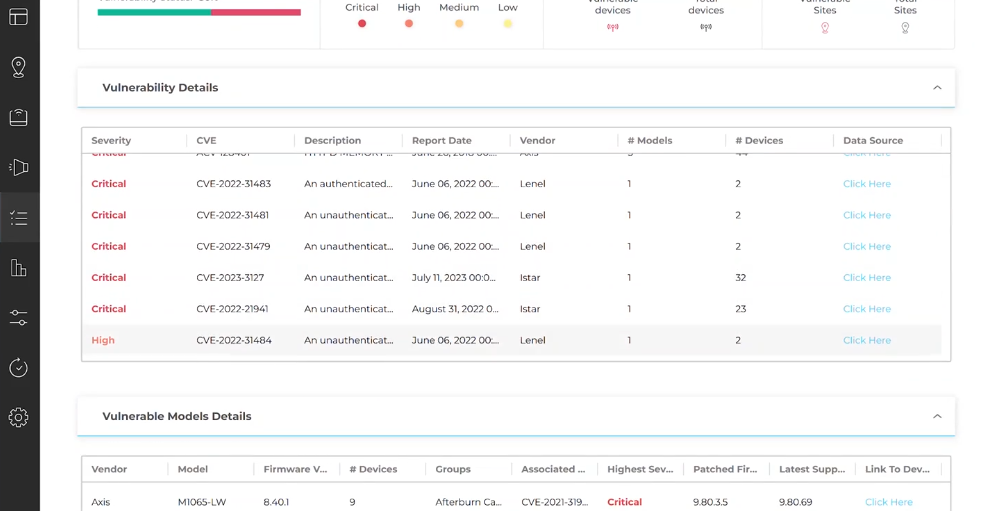Viewport: 983px width, 511px height.
Task: Sort by Groups column header
Action: click(x=453, y=469)
